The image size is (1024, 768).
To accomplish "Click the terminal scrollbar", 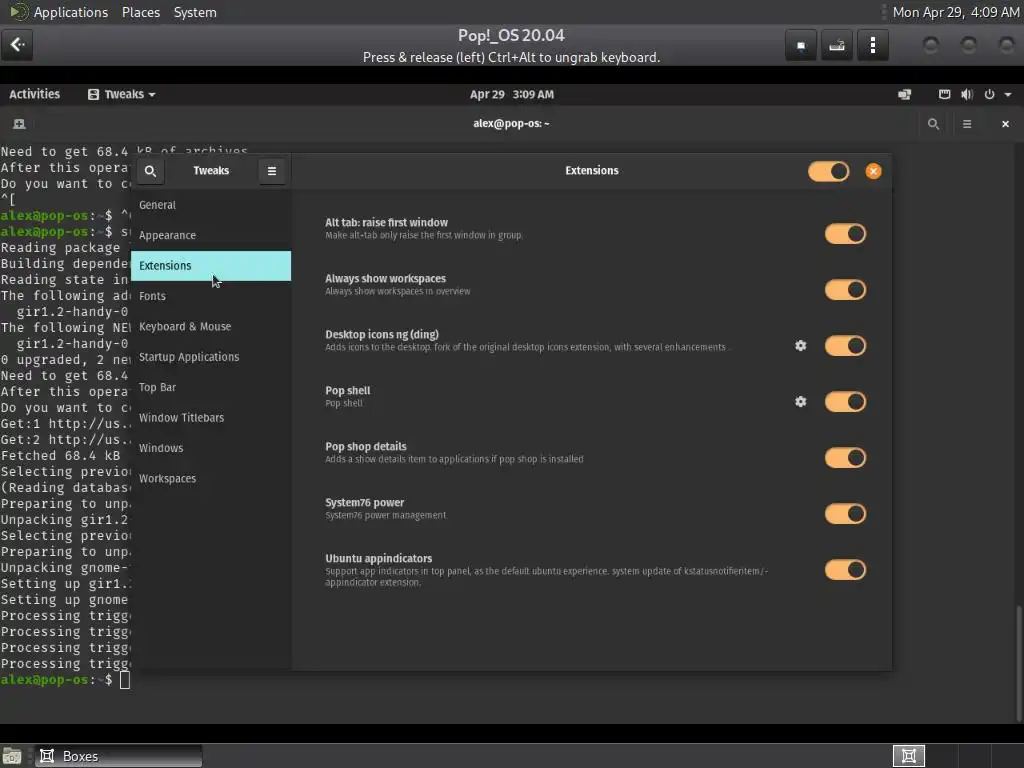I will 1018,663.
